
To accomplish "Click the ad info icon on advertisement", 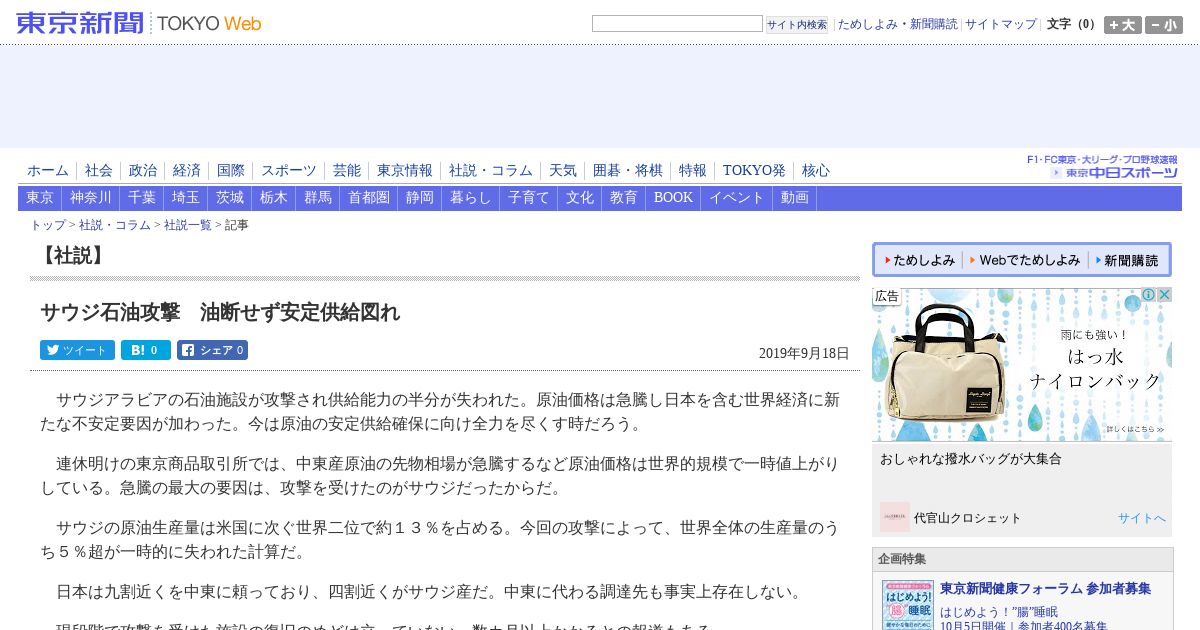I will [x=1149, y=295].
